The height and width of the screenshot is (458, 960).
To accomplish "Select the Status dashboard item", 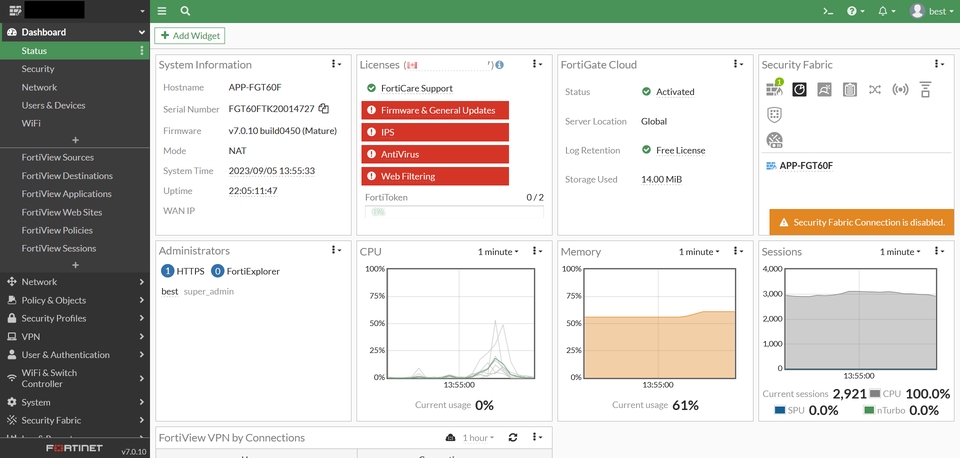I will (x=75, y=51).
